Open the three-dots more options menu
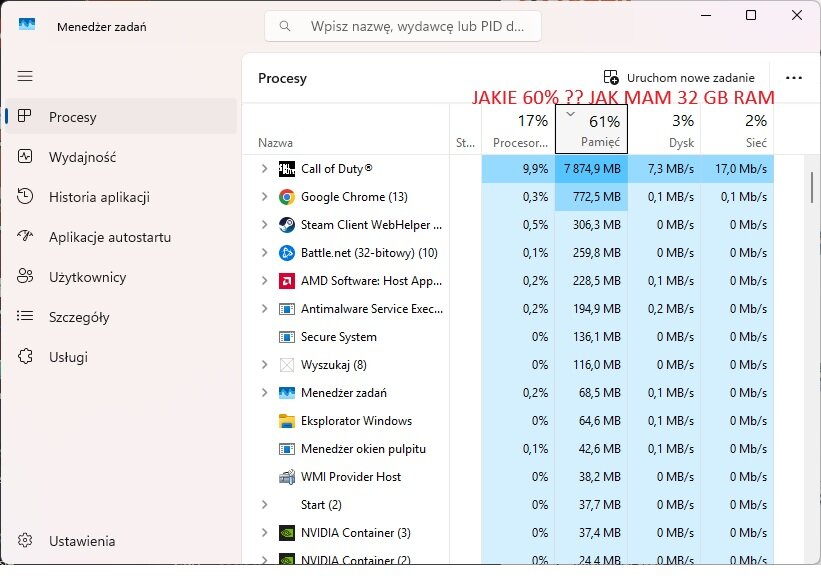 click(794, 78)
